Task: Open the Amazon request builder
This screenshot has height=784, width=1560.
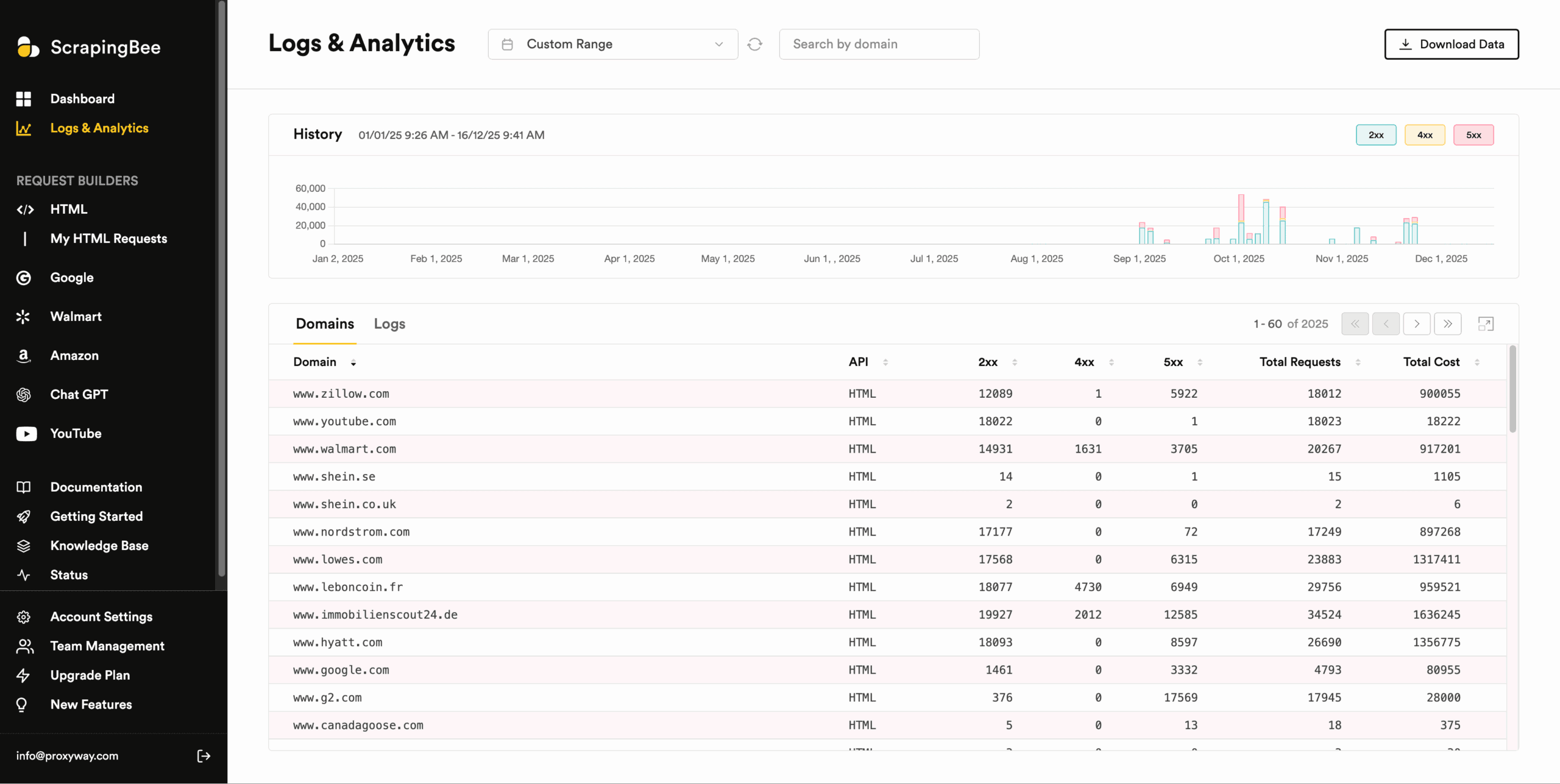Action: coord(74,356)
